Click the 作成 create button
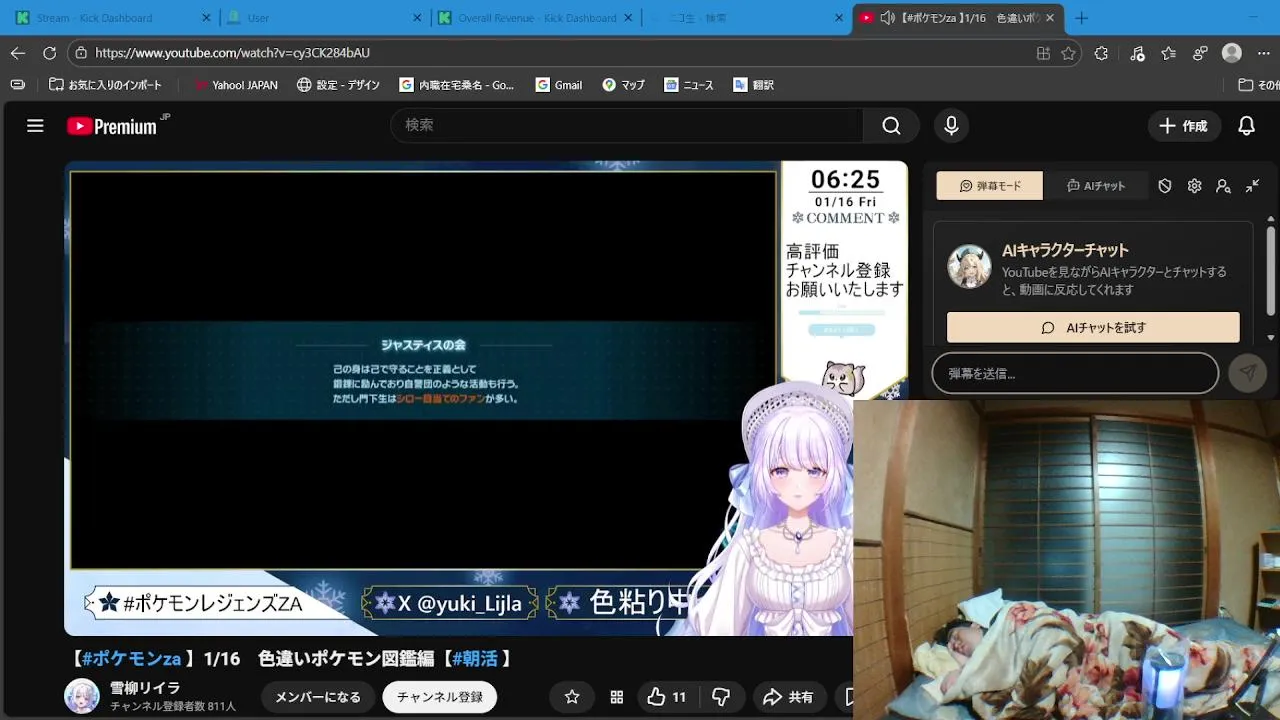 (1184, 126)
